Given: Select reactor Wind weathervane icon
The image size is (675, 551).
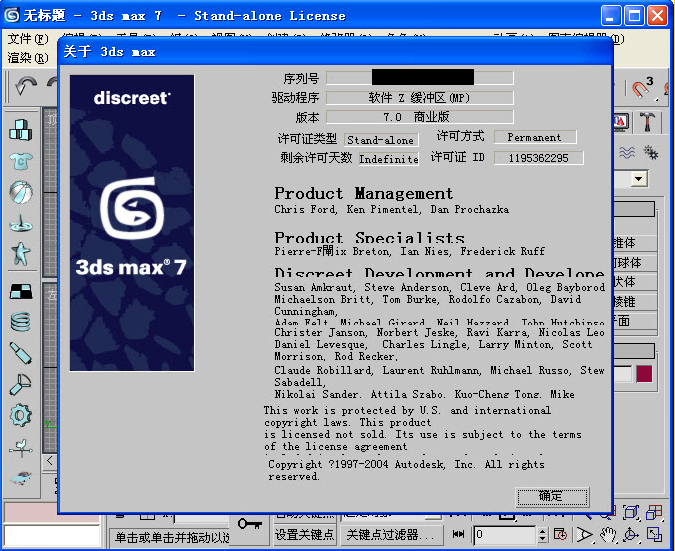Looking at the screenshot, I should pyautogui.click(x=21, y=448).
